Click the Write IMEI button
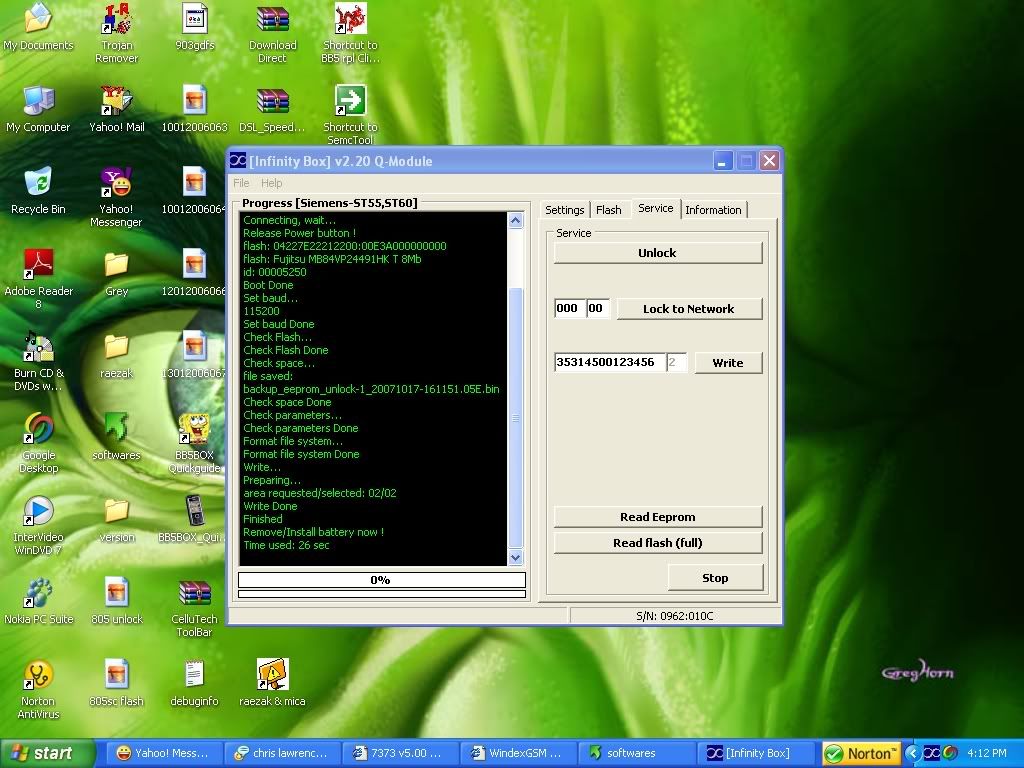This screenshot has height=768, width=1024. tap(728, 362)
